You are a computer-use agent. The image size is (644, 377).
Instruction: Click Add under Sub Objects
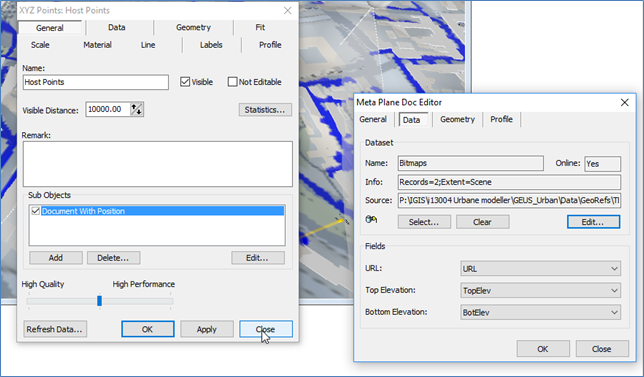[56, 258]
